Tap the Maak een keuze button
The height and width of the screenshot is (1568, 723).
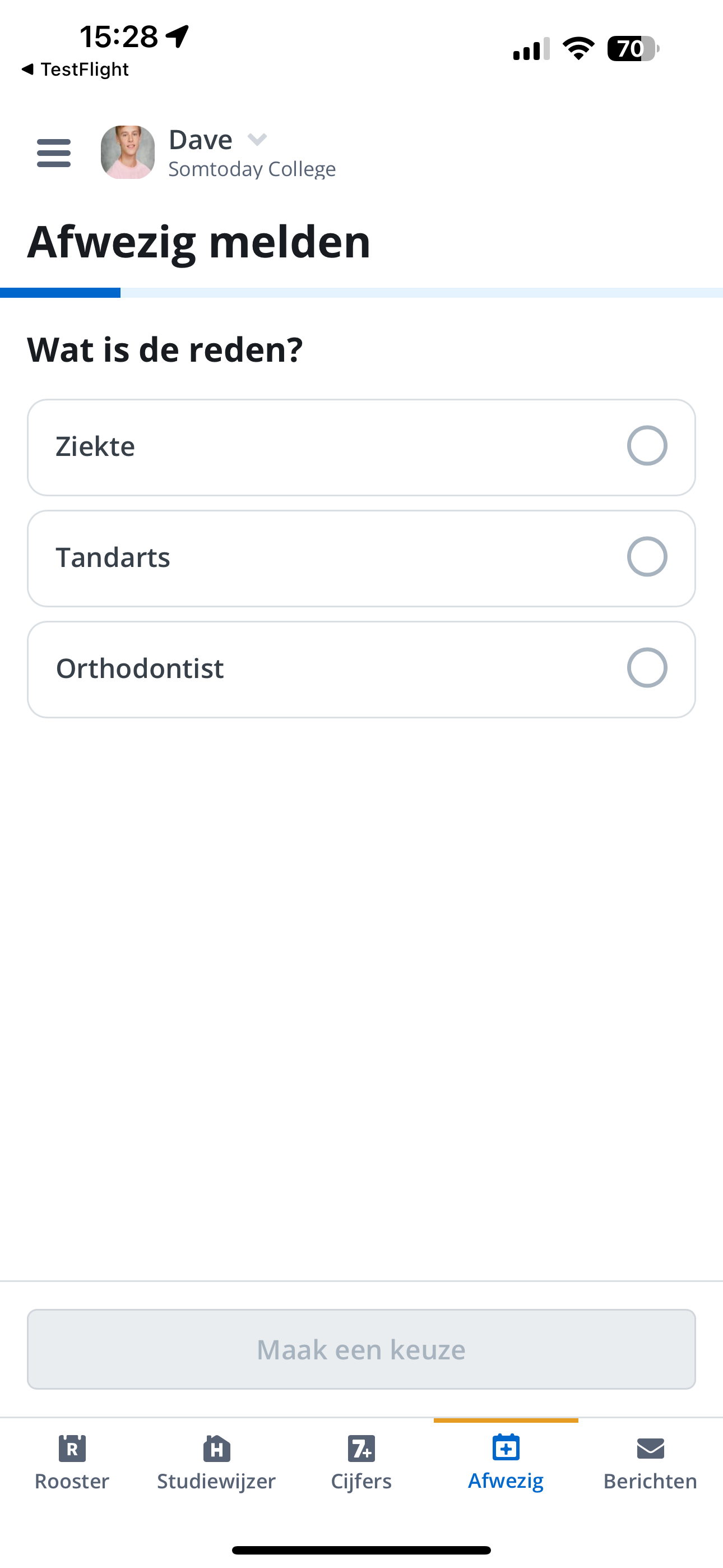coord(361,1349)
